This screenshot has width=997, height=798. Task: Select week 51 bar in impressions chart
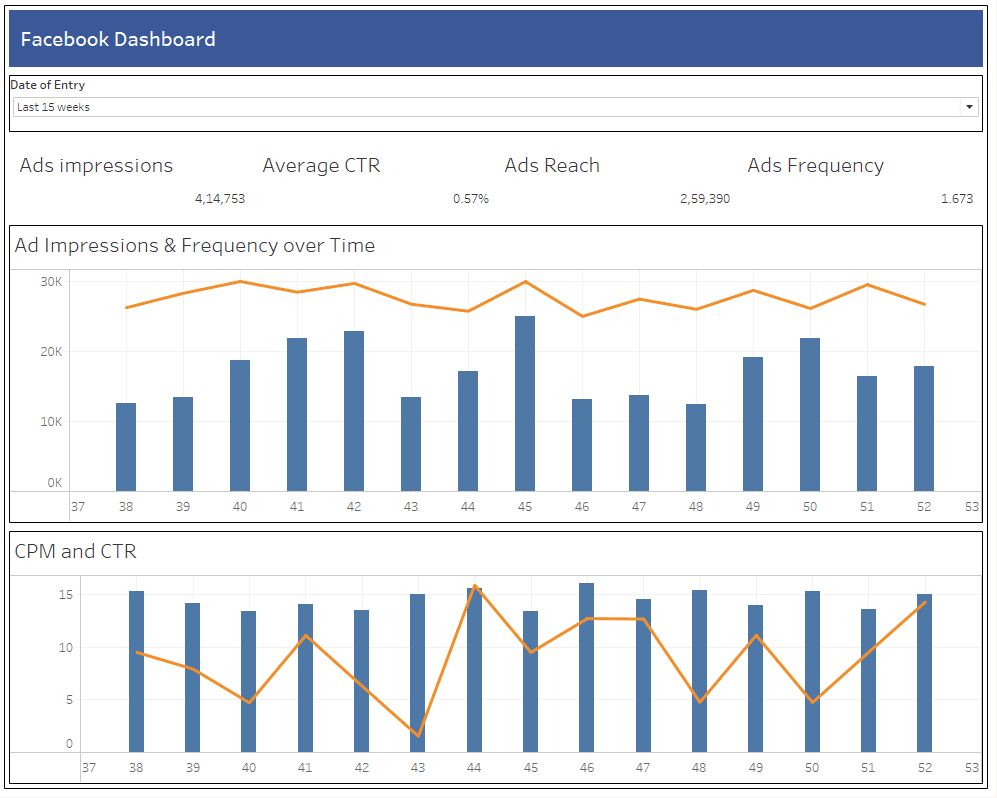click(867, 434)
